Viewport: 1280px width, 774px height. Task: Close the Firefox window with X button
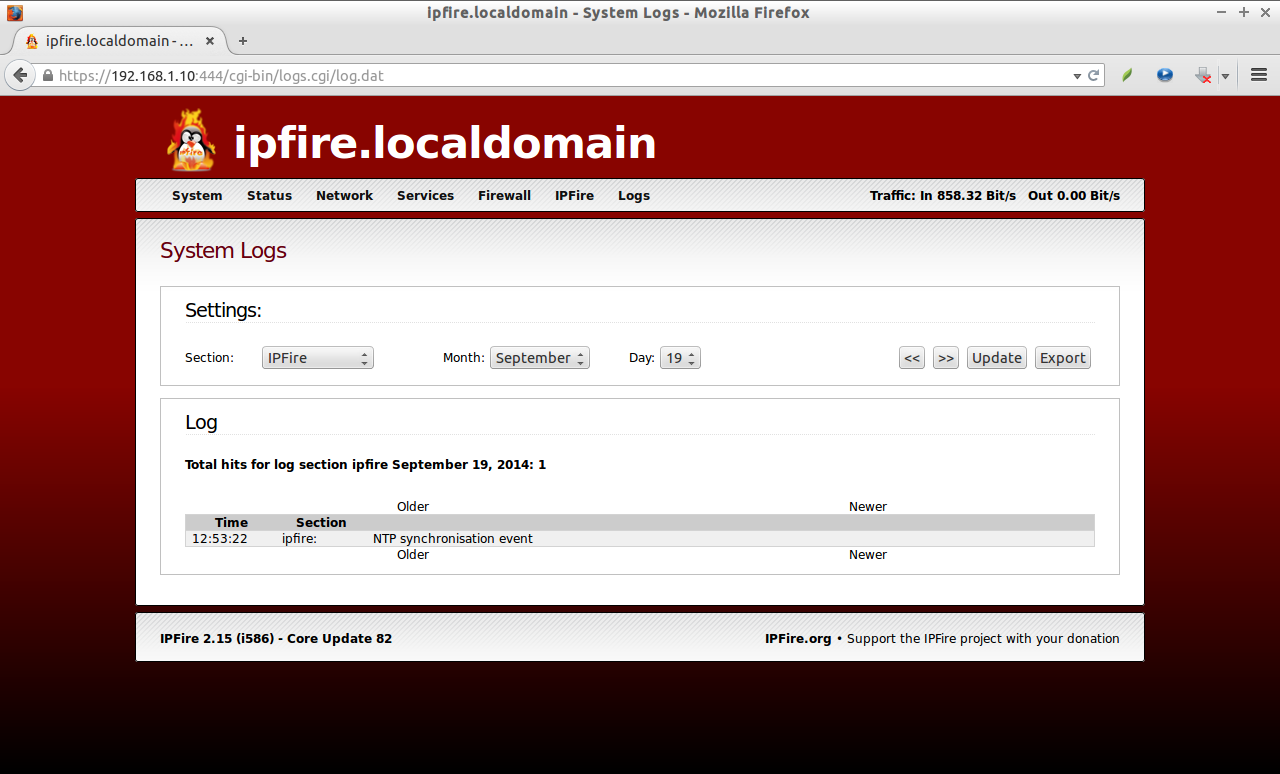tap(1265, 13)
